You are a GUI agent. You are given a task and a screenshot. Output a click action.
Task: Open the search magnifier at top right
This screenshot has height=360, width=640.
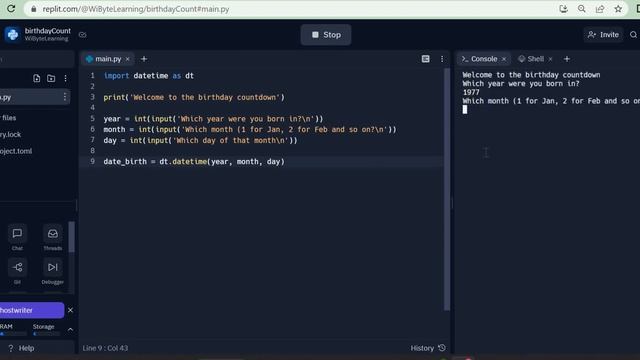(633, 35)
